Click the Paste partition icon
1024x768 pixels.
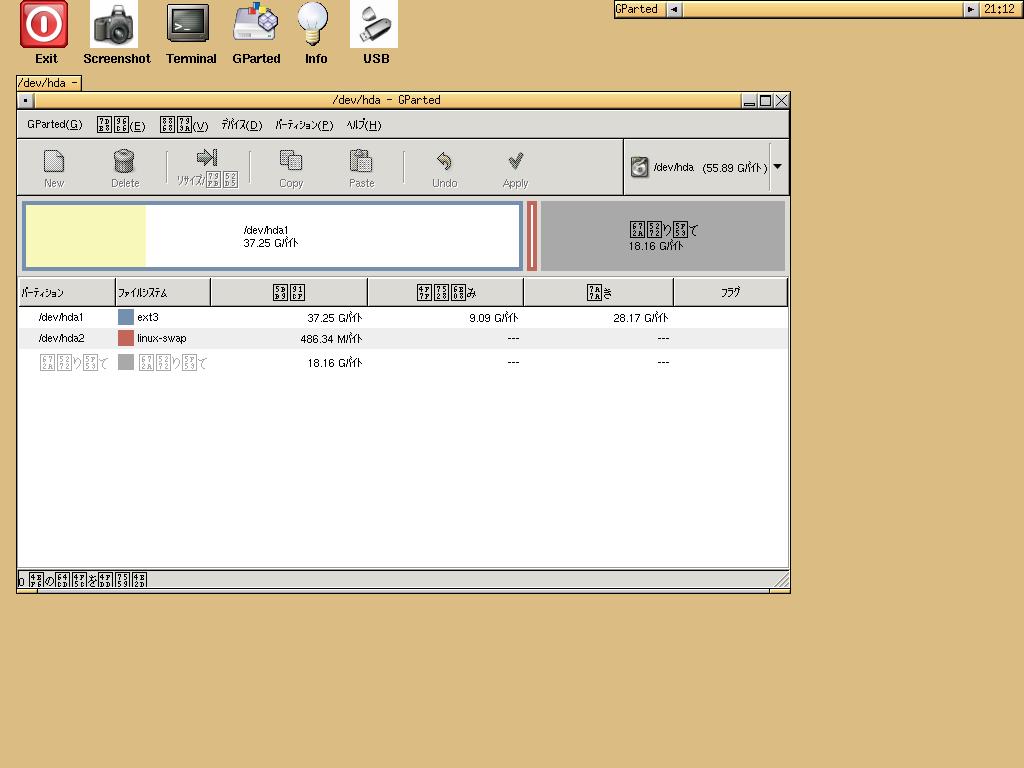tap(361, 161)
